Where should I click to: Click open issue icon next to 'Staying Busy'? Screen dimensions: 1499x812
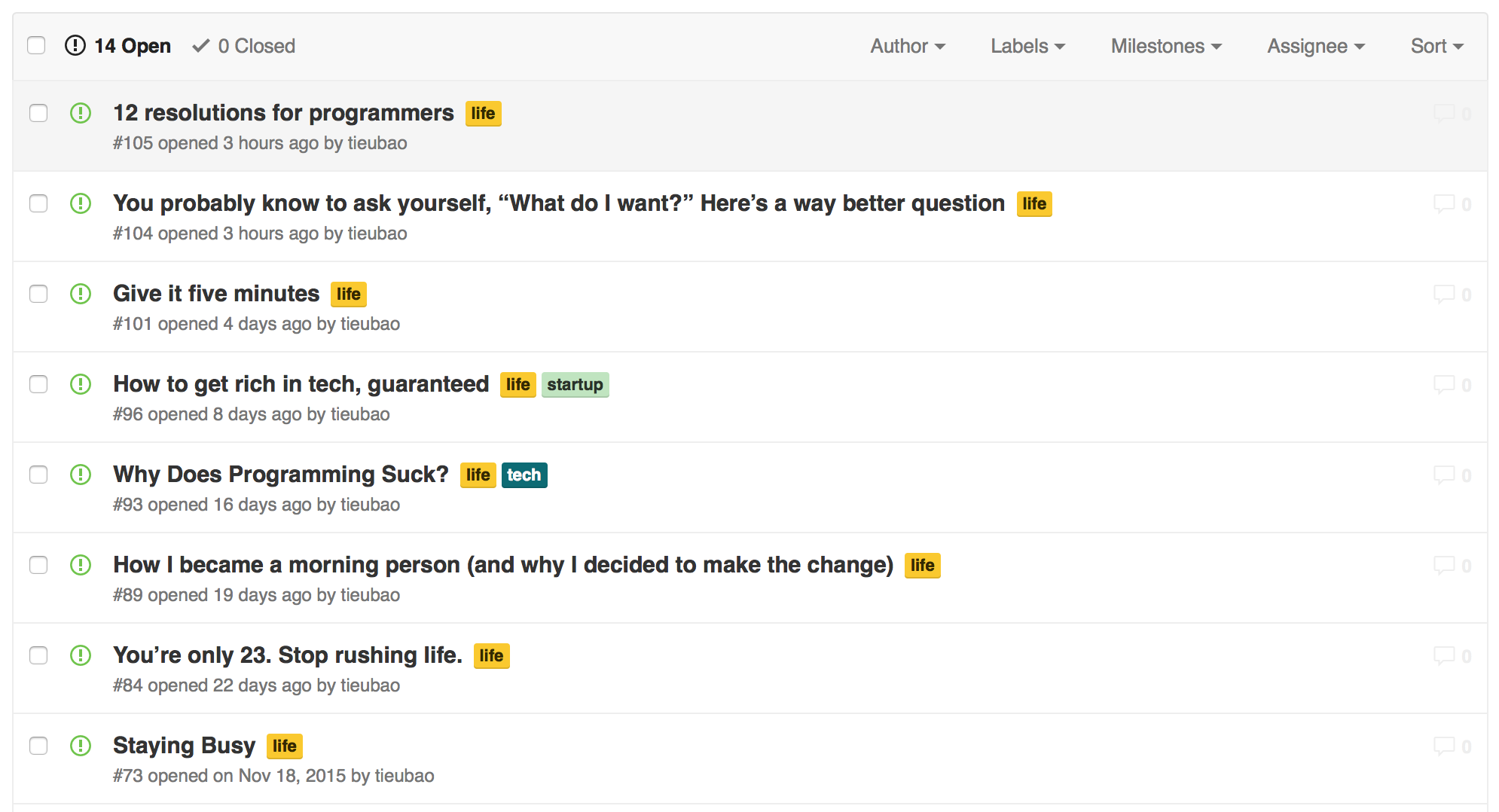pos(81,746)
